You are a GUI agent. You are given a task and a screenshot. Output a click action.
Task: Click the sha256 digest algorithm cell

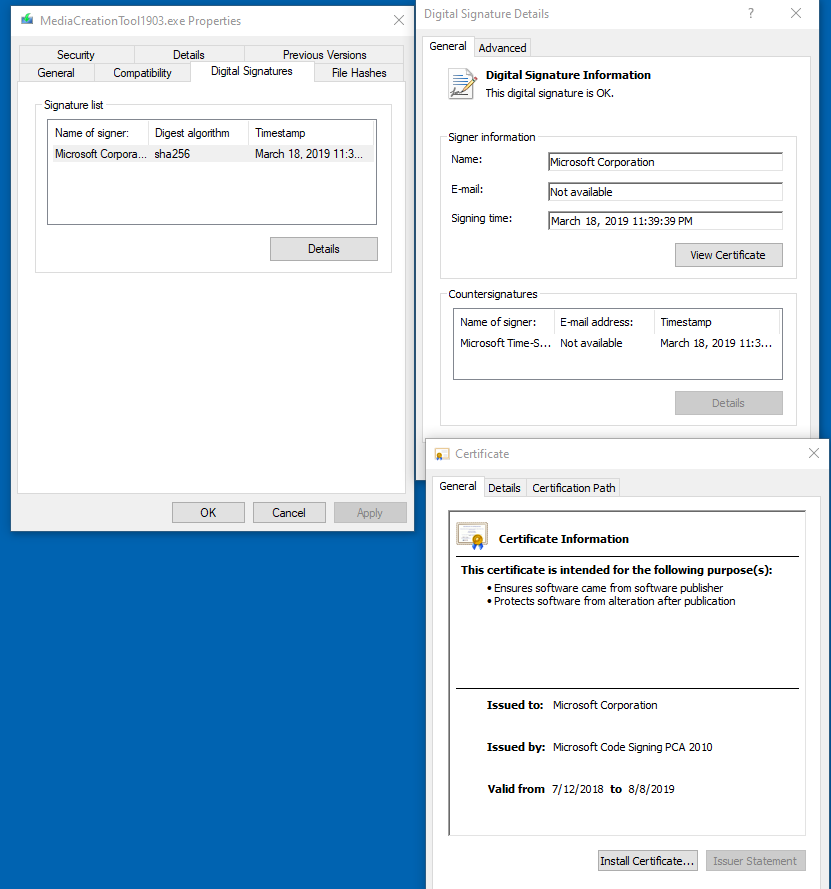pyautogui.click(x=172, y=154)
